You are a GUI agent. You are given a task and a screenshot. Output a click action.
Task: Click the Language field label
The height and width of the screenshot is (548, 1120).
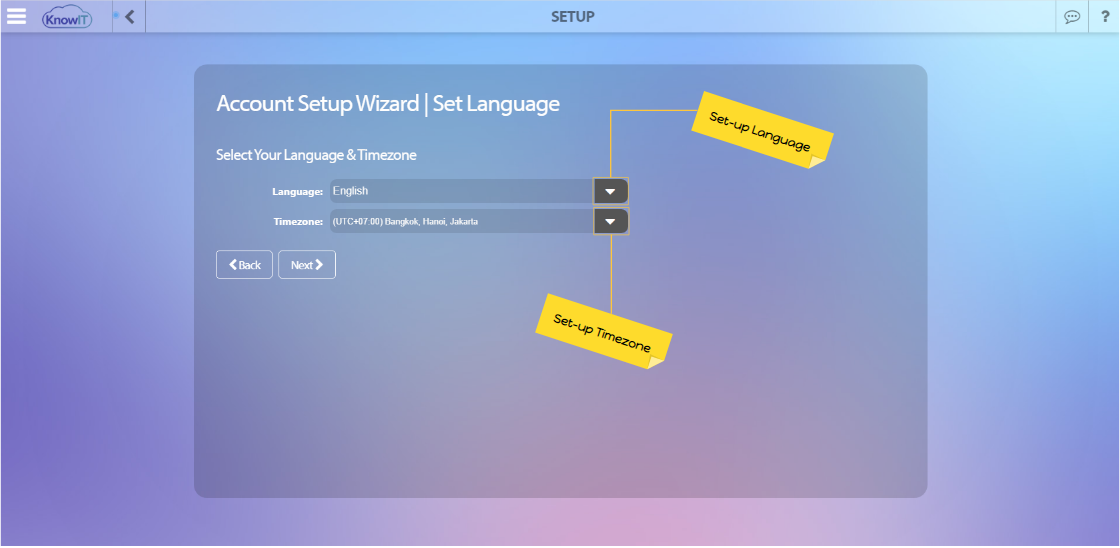tap(297, 191)
